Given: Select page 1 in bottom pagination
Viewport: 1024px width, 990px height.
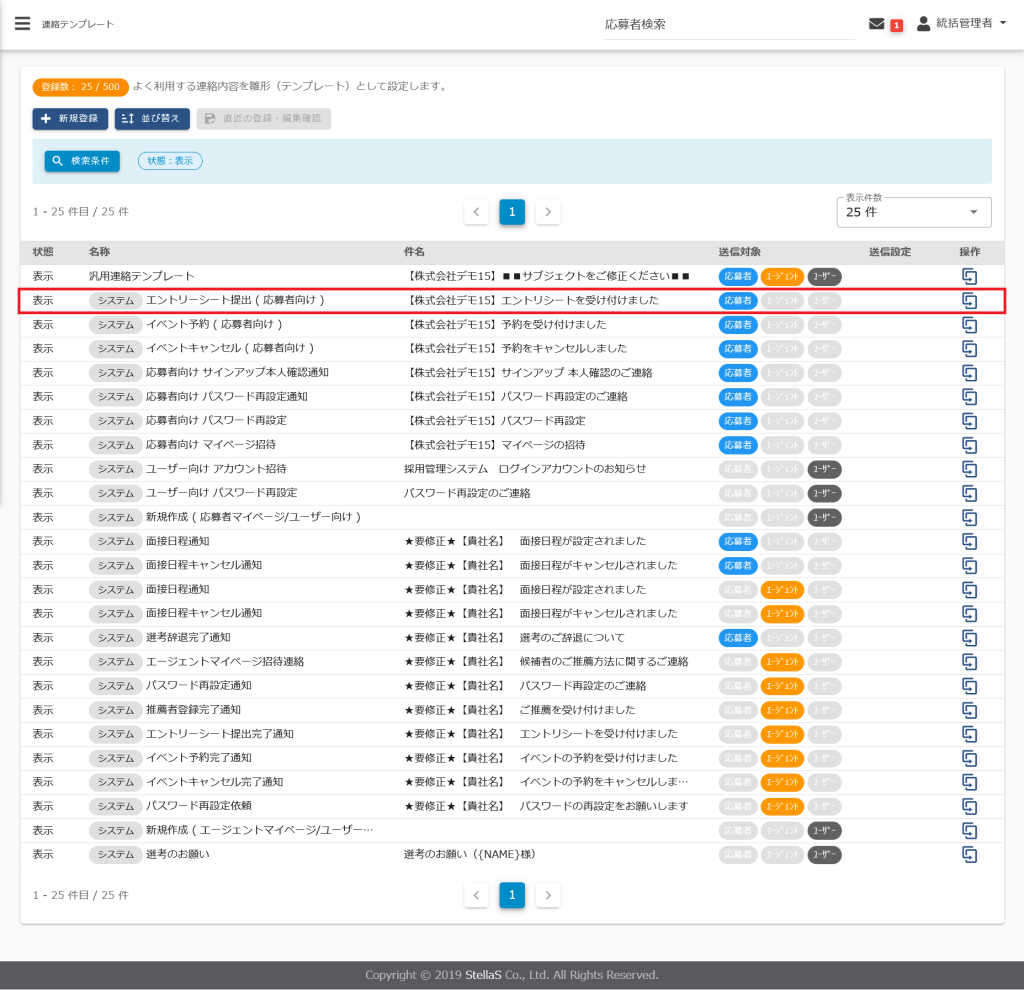Looking at the screenshot, I should [x=512, y=895].
